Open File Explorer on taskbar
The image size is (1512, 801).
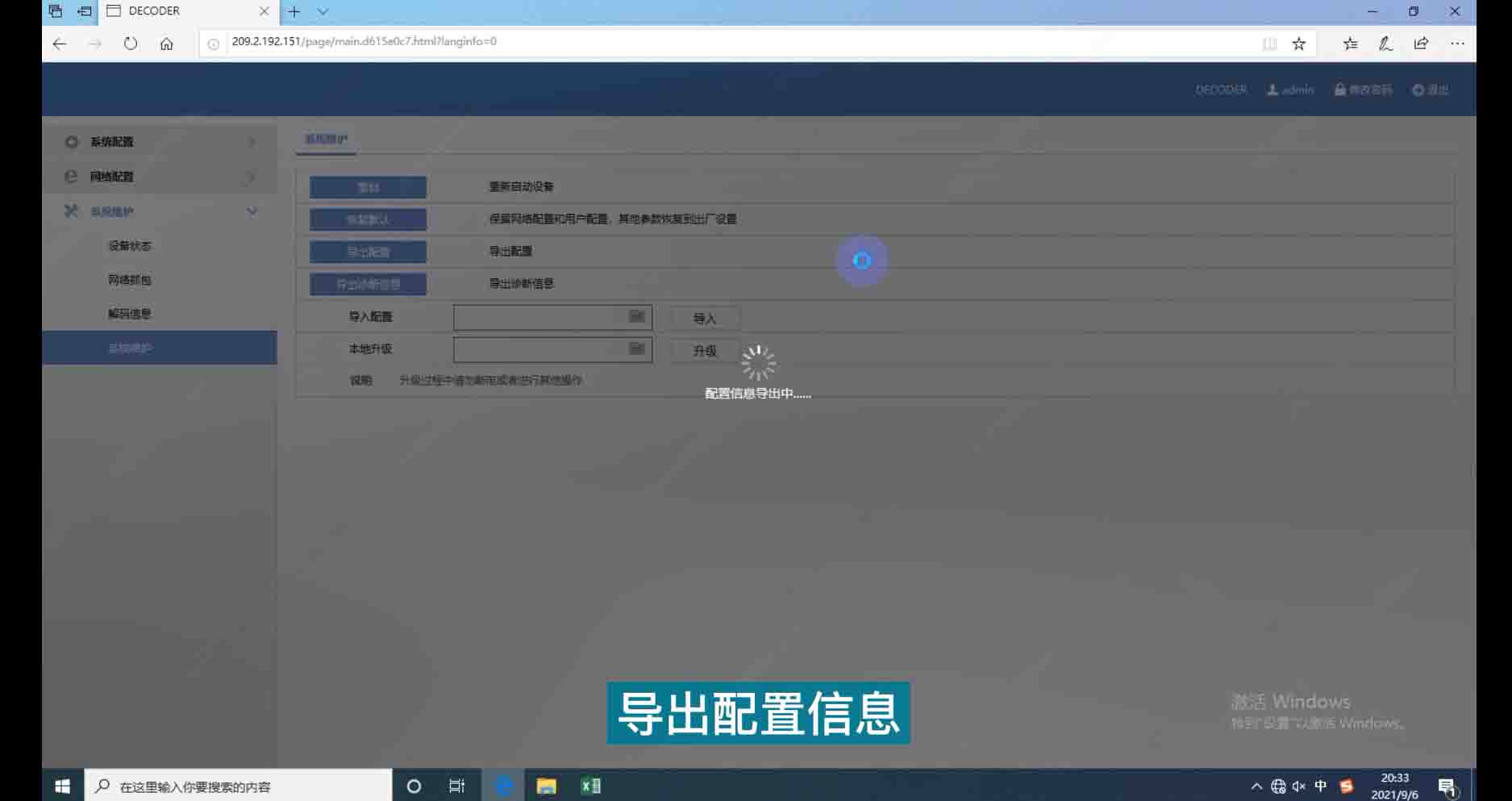547,786
